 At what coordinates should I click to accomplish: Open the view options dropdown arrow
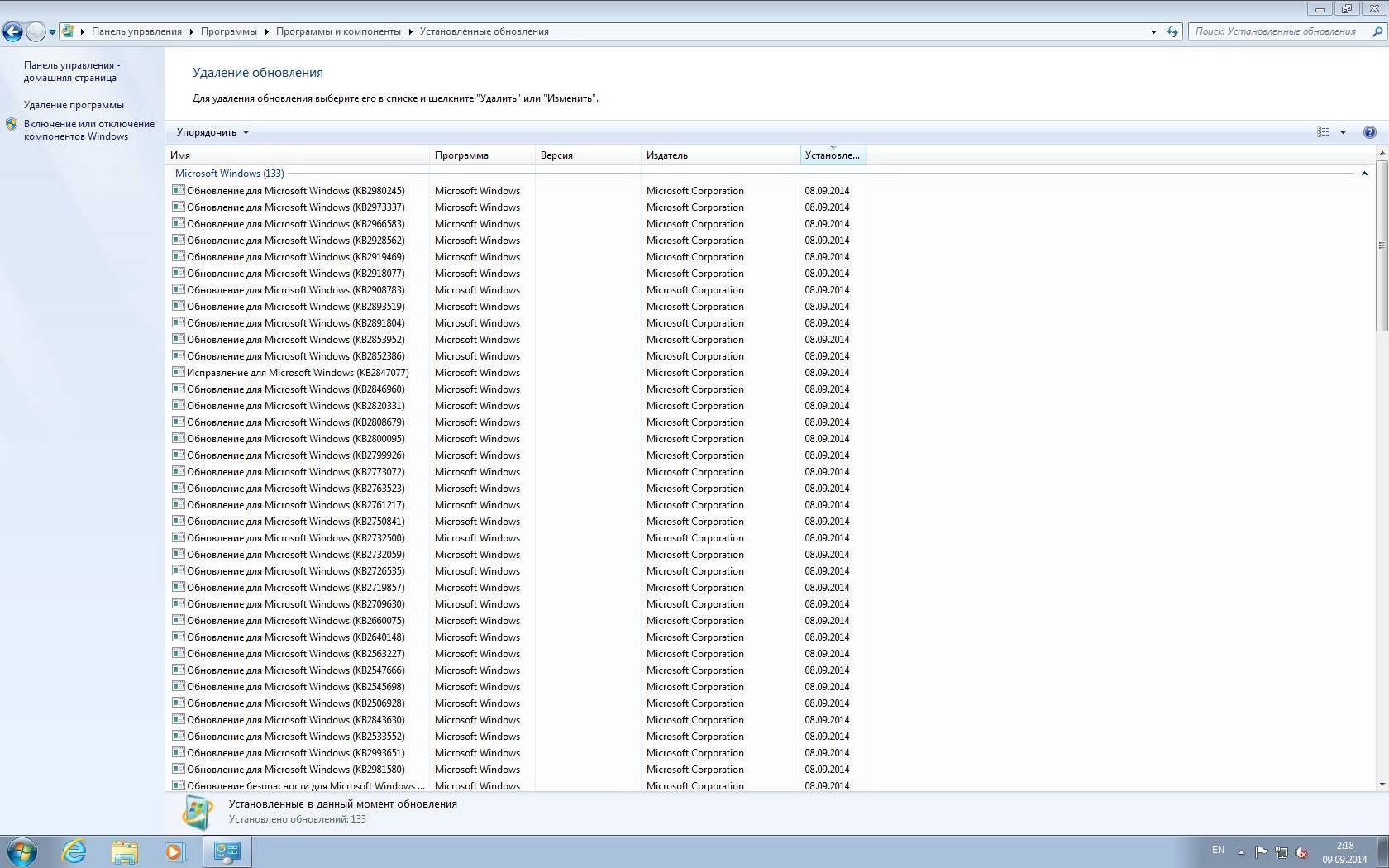coord(1343,132)
